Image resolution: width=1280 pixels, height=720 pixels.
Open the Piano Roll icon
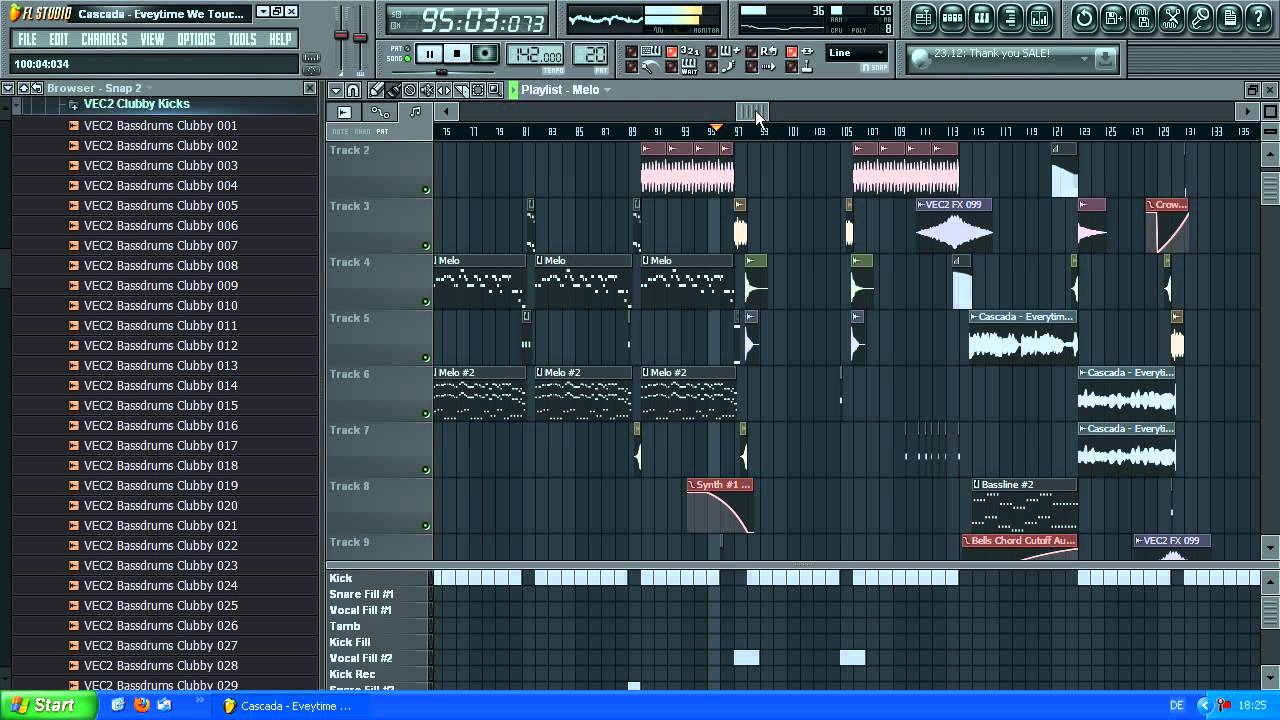pos(982,17)
